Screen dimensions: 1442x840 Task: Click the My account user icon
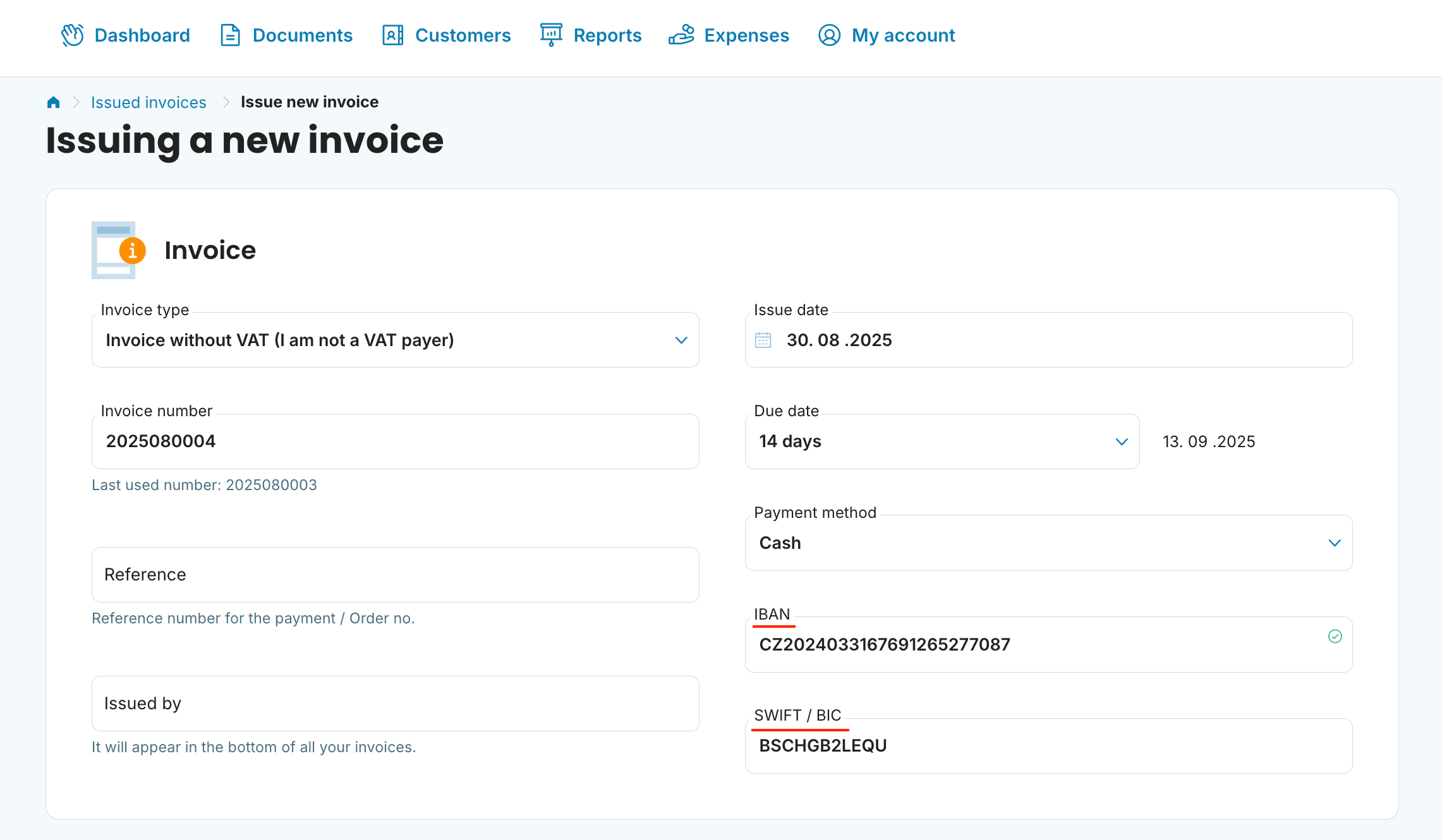coord(829,35)
